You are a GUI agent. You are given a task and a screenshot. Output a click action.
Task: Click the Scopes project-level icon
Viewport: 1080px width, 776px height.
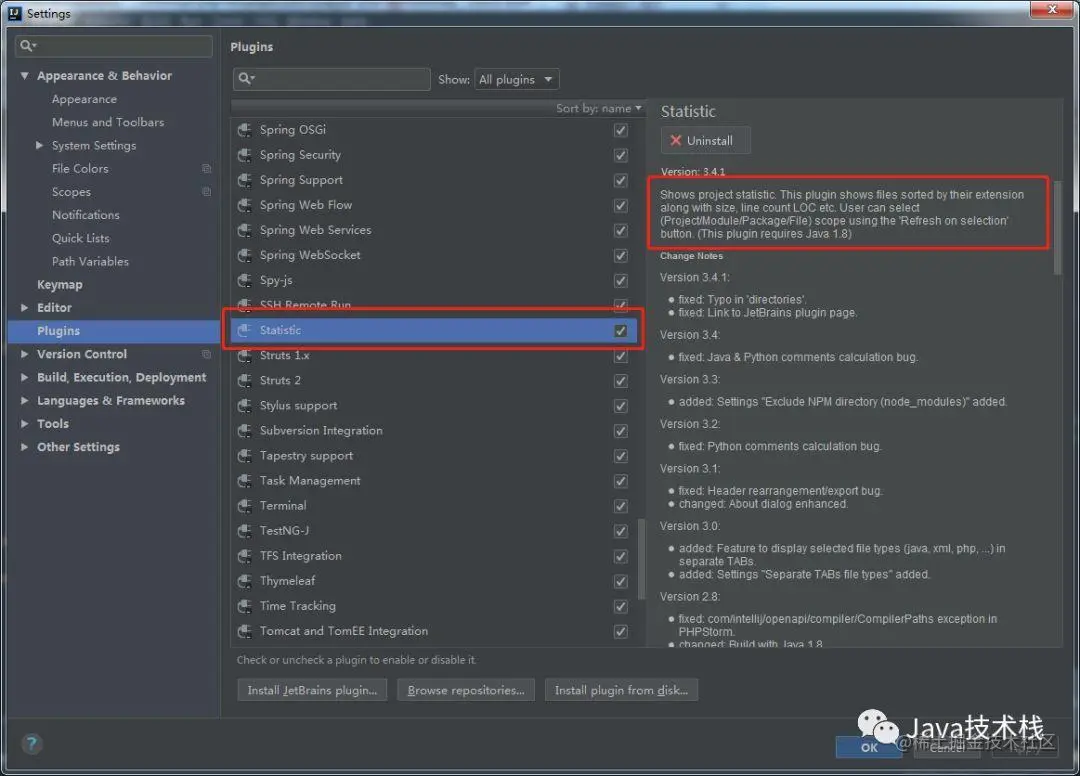click(206, 191)
